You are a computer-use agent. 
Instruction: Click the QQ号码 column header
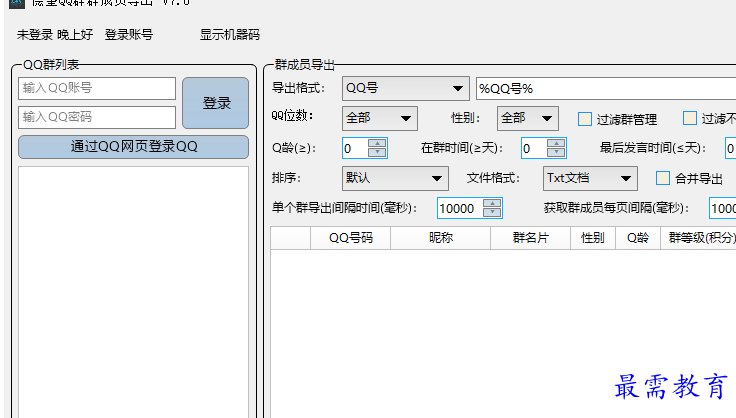[x=351, y=238]
